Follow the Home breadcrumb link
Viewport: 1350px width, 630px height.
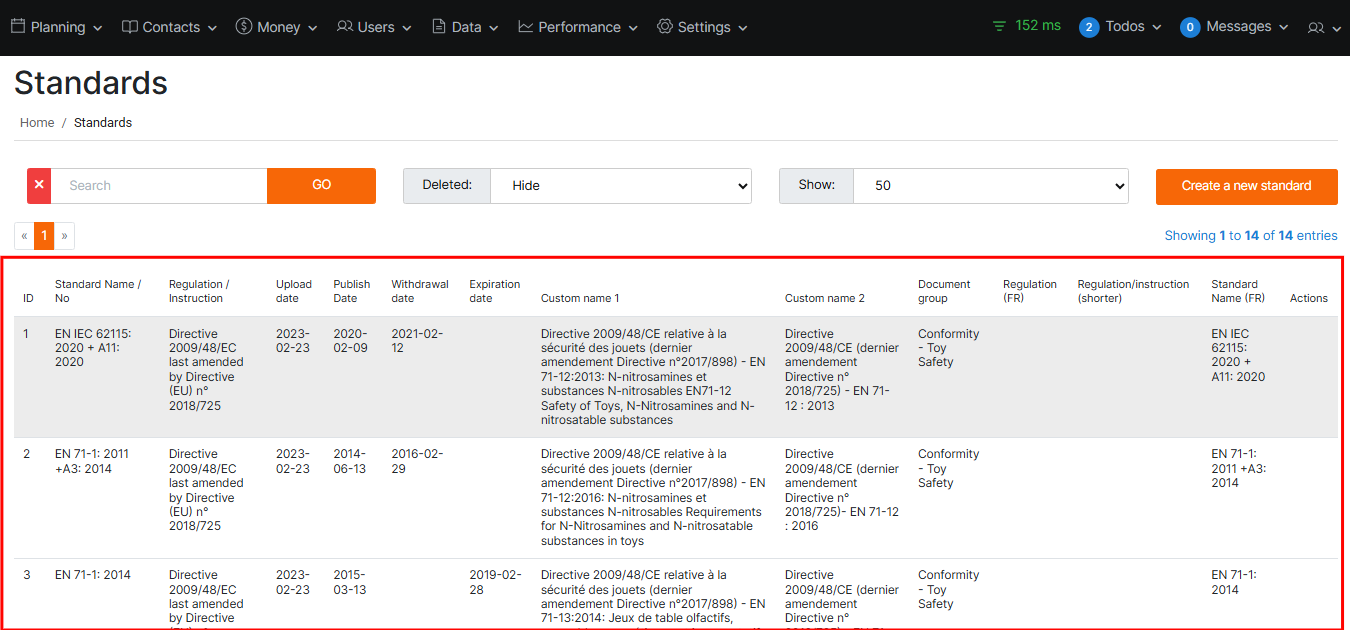pos(37,123)
